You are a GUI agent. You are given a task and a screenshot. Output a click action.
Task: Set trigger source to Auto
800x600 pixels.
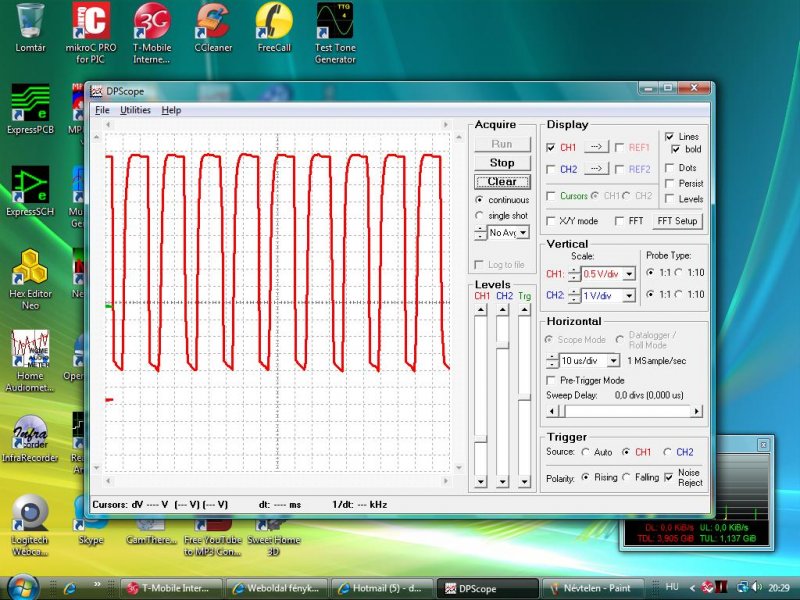point(585,452)
